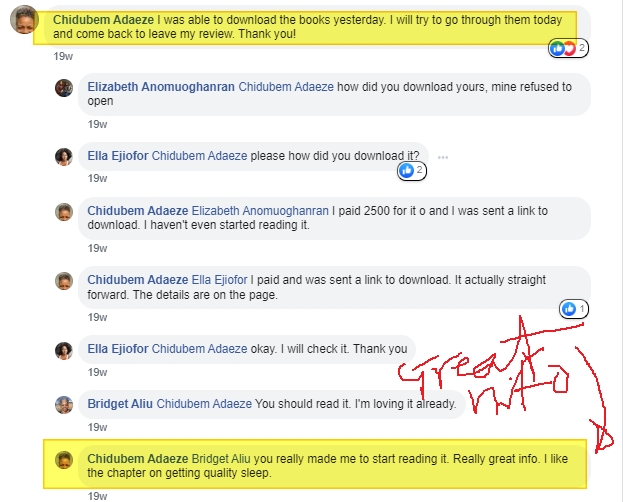Click Ella Ejiofor's avatar beside 'okay. I will check it'
The width and height of the screenshot is (623, 502).
pos(64,351)
